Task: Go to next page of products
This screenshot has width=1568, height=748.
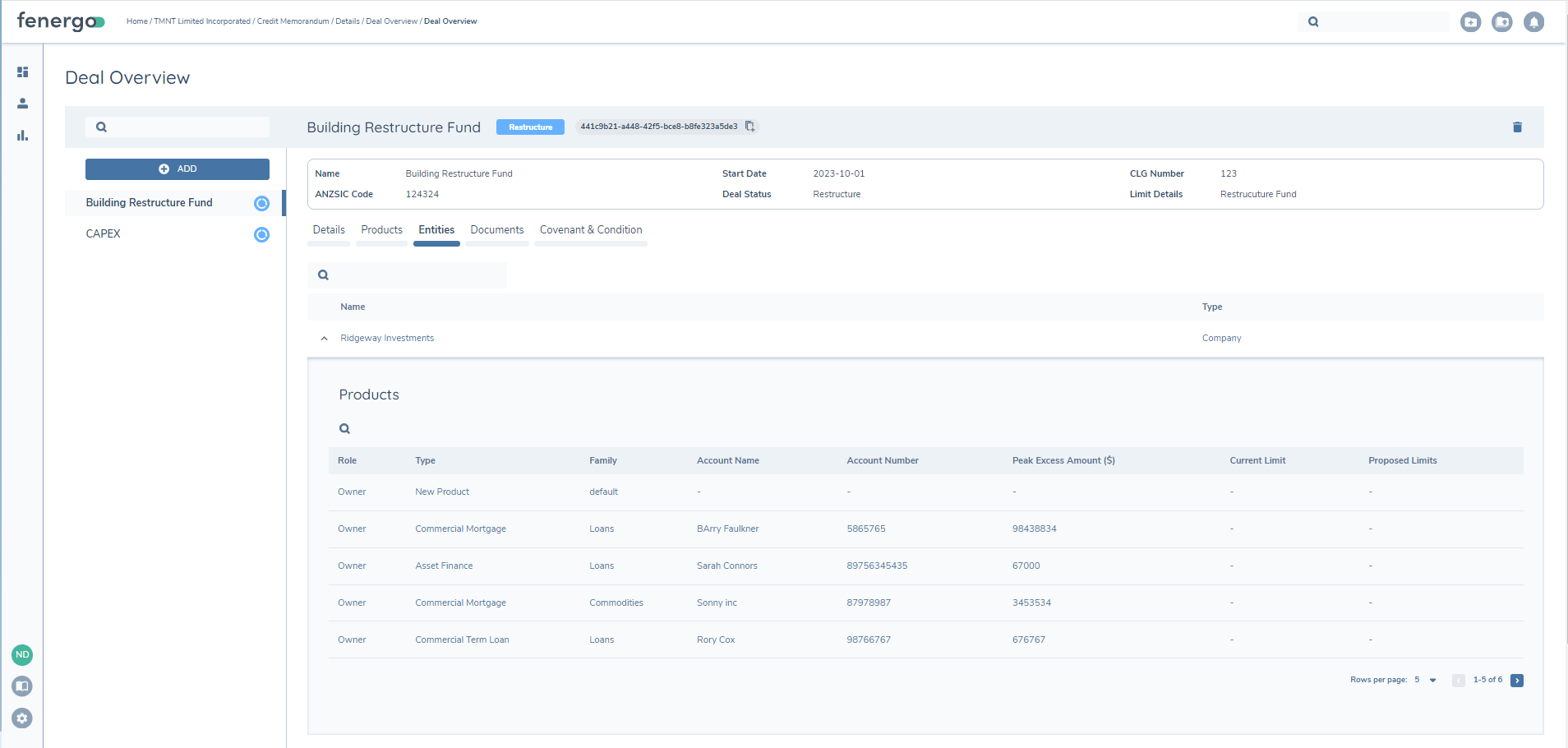Action: [1516, 681]
